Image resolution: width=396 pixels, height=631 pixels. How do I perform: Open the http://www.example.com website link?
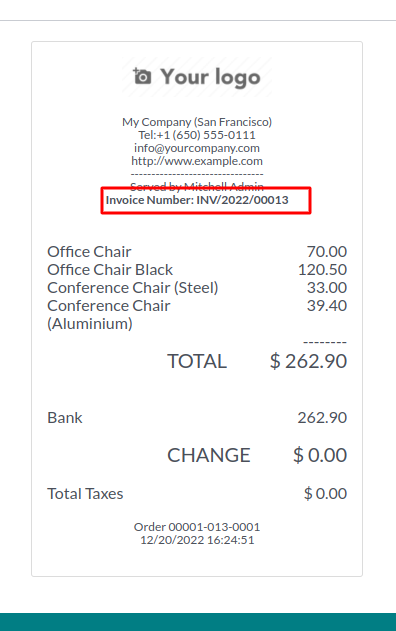(197, 161)
